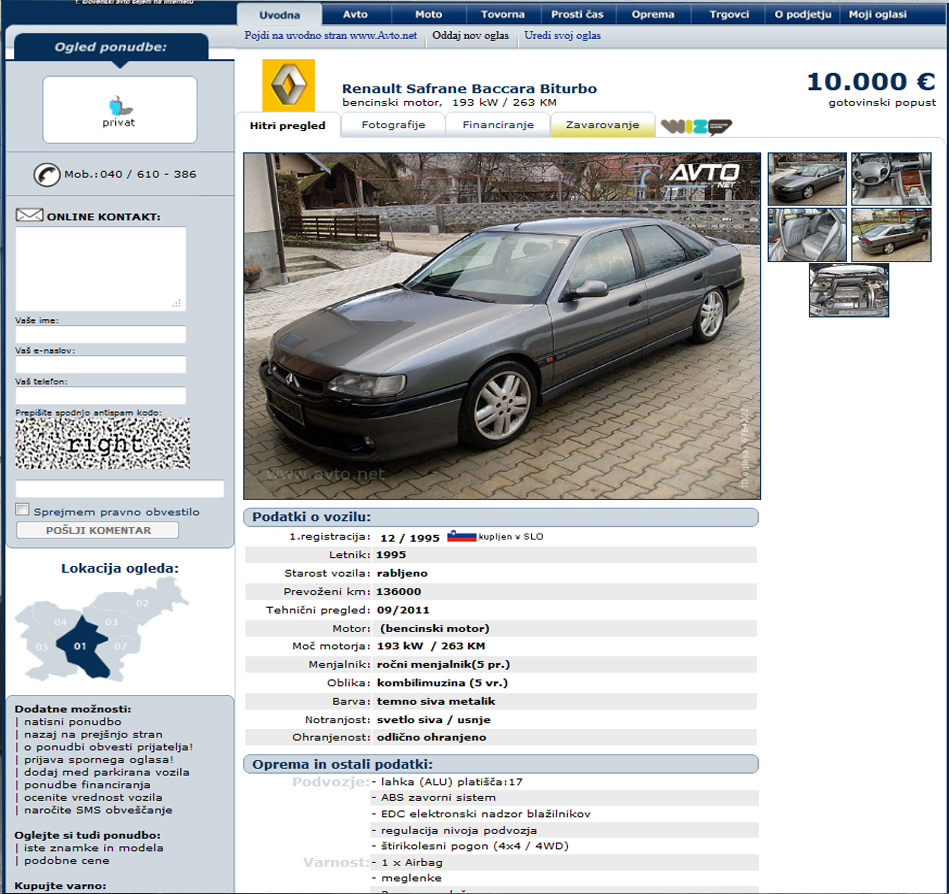The height and width of the screenshot is (894, 949).
Task: Click the Renault Safrane Baccara Biturbo title
Action: coord(469,88)
